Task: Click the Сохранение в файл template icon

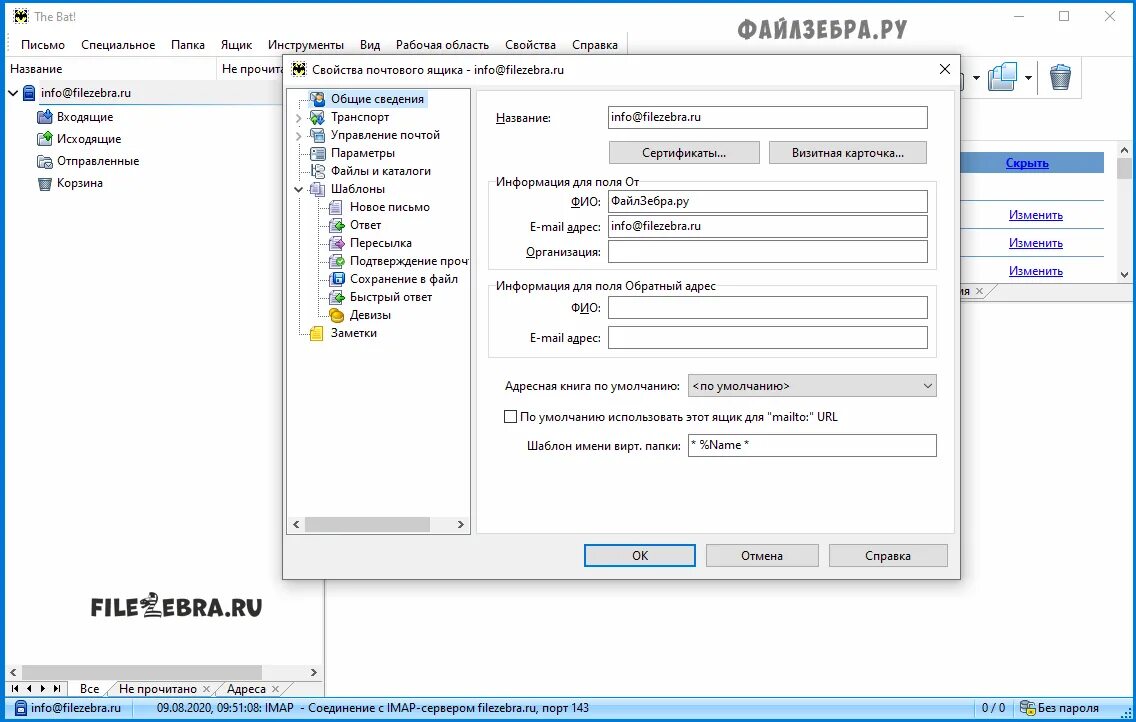Action: tap(336, 279)
